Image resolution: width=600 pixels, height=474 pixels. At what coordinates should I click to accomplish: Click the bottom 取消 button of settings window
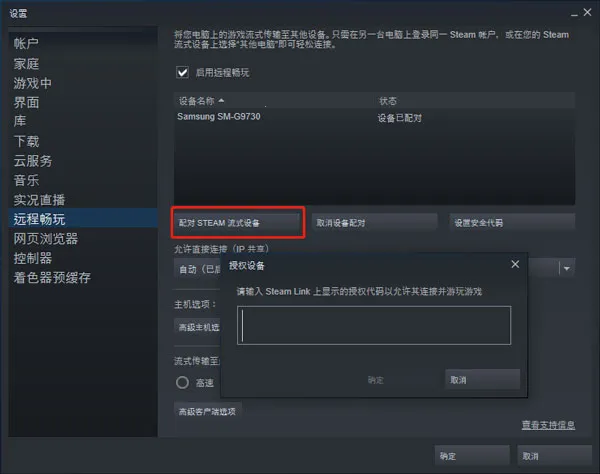point(555,456)
